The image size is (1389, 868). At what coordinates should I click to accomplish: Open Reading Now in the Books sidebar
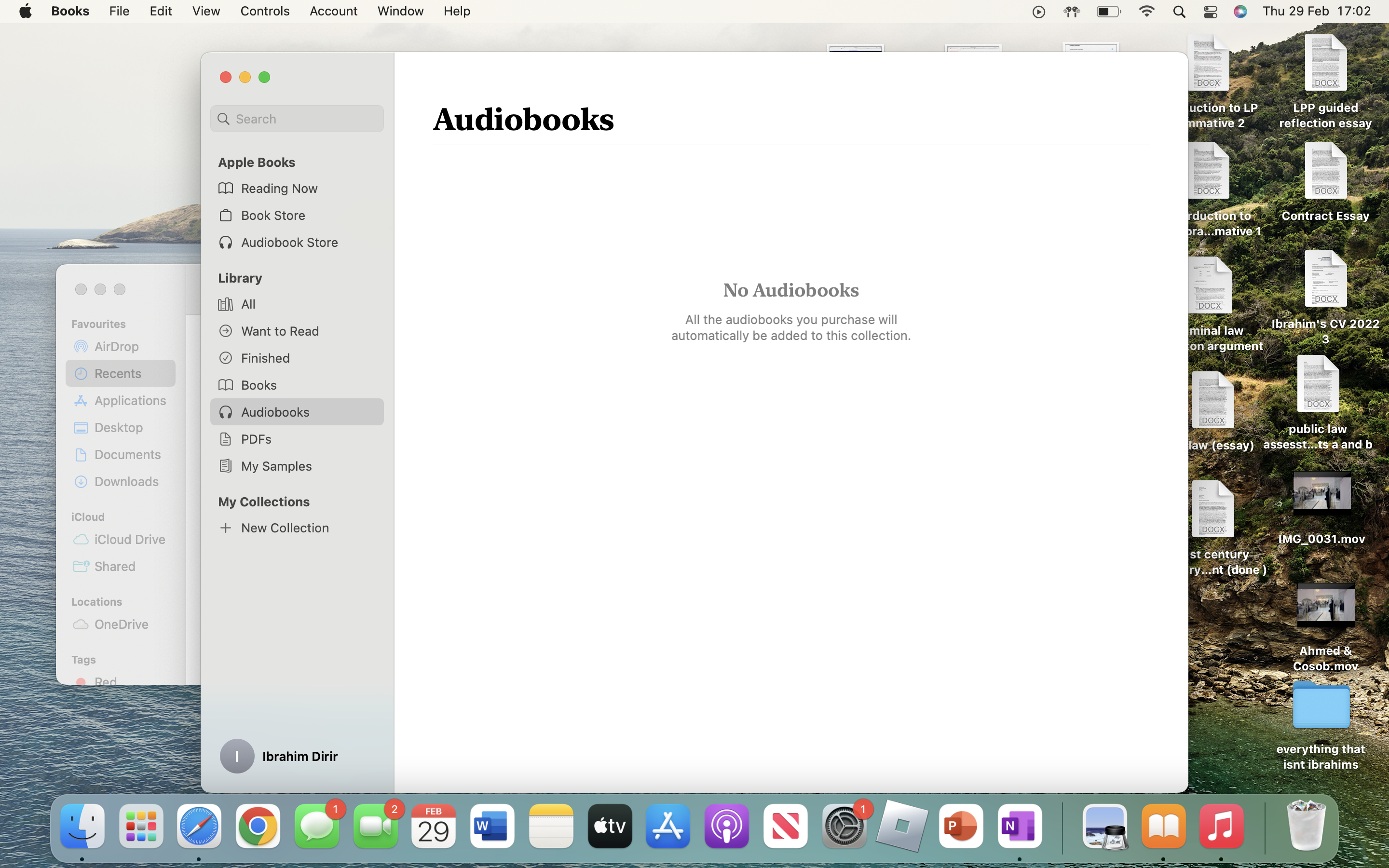click(297, 188)
